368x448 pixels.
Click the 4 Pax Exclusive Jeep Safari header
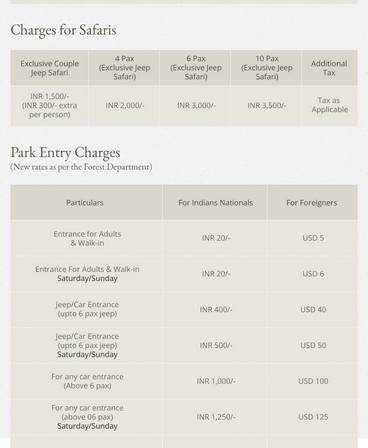coord(124,68)
